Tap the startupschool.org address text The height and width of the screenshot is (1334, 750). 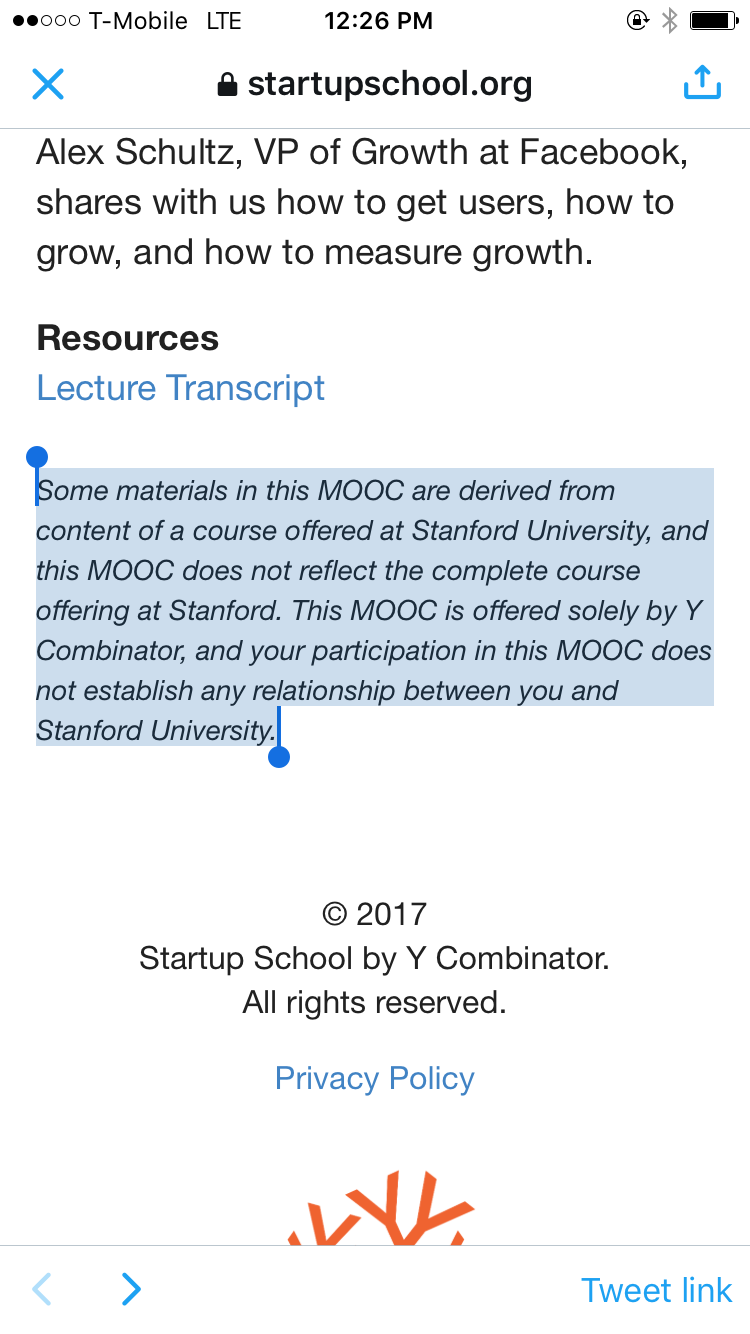coord(389,84)
